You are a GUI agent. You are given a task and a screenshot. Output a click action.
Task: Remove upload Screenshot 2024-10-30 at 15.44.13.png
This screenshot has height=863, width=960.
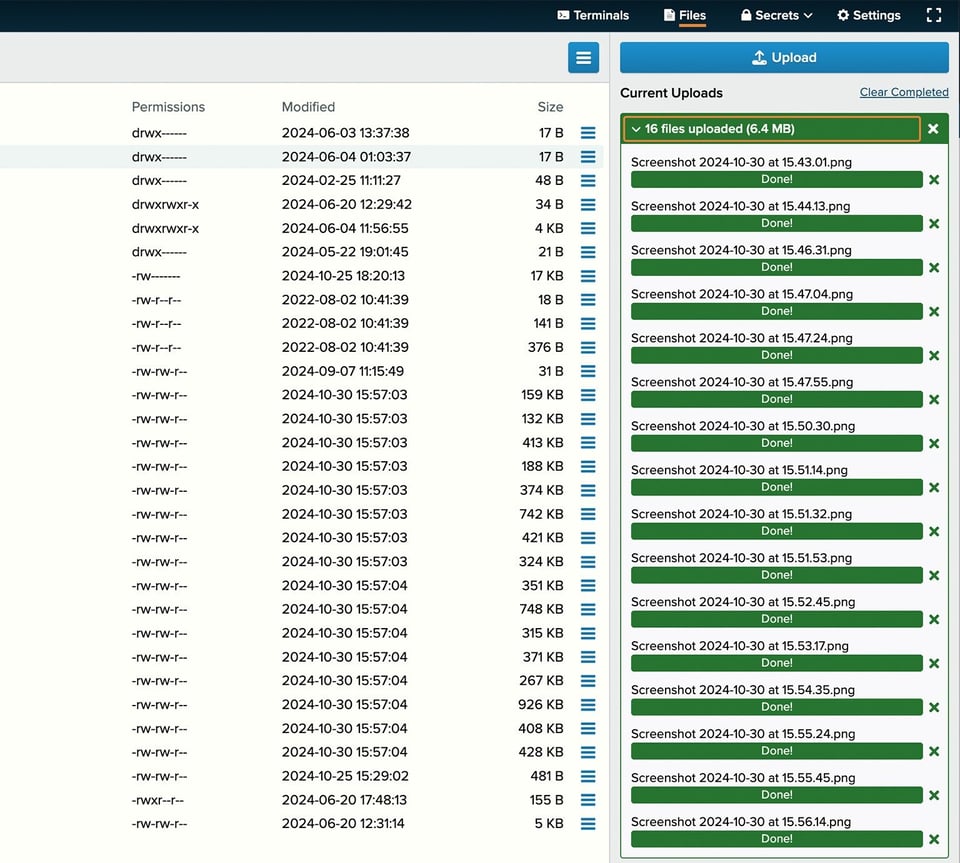click(934, 223)
